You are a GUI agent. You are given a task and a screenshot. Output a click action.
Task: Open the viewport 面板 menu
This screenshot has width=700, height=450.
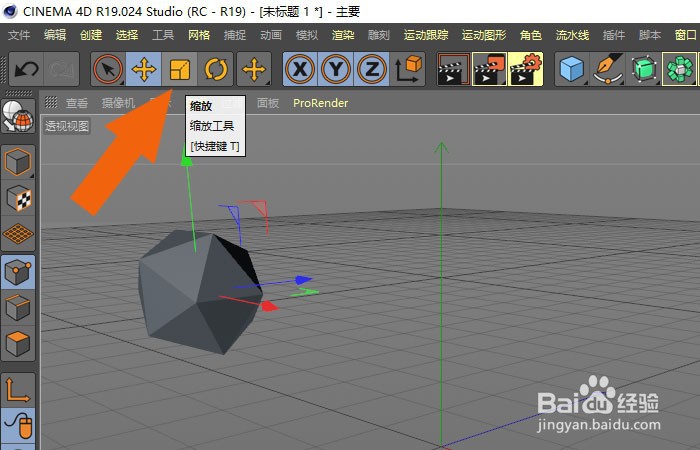click(x=268, y=103)
